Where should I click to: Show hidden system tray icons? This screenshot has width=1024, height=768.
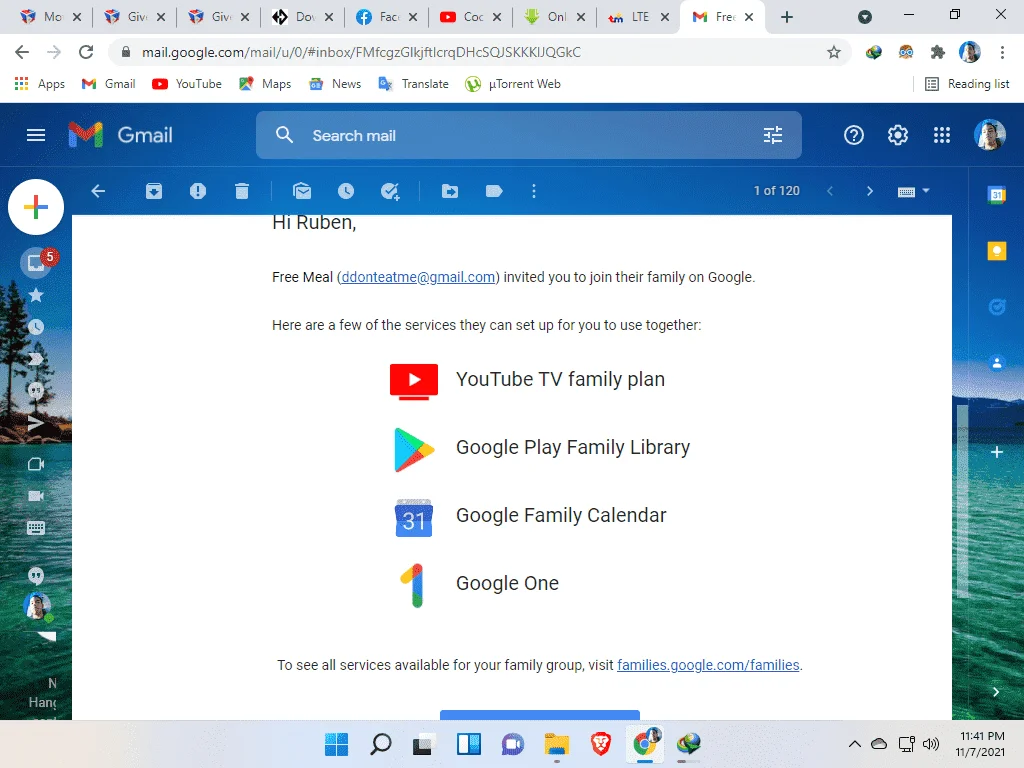854,744
